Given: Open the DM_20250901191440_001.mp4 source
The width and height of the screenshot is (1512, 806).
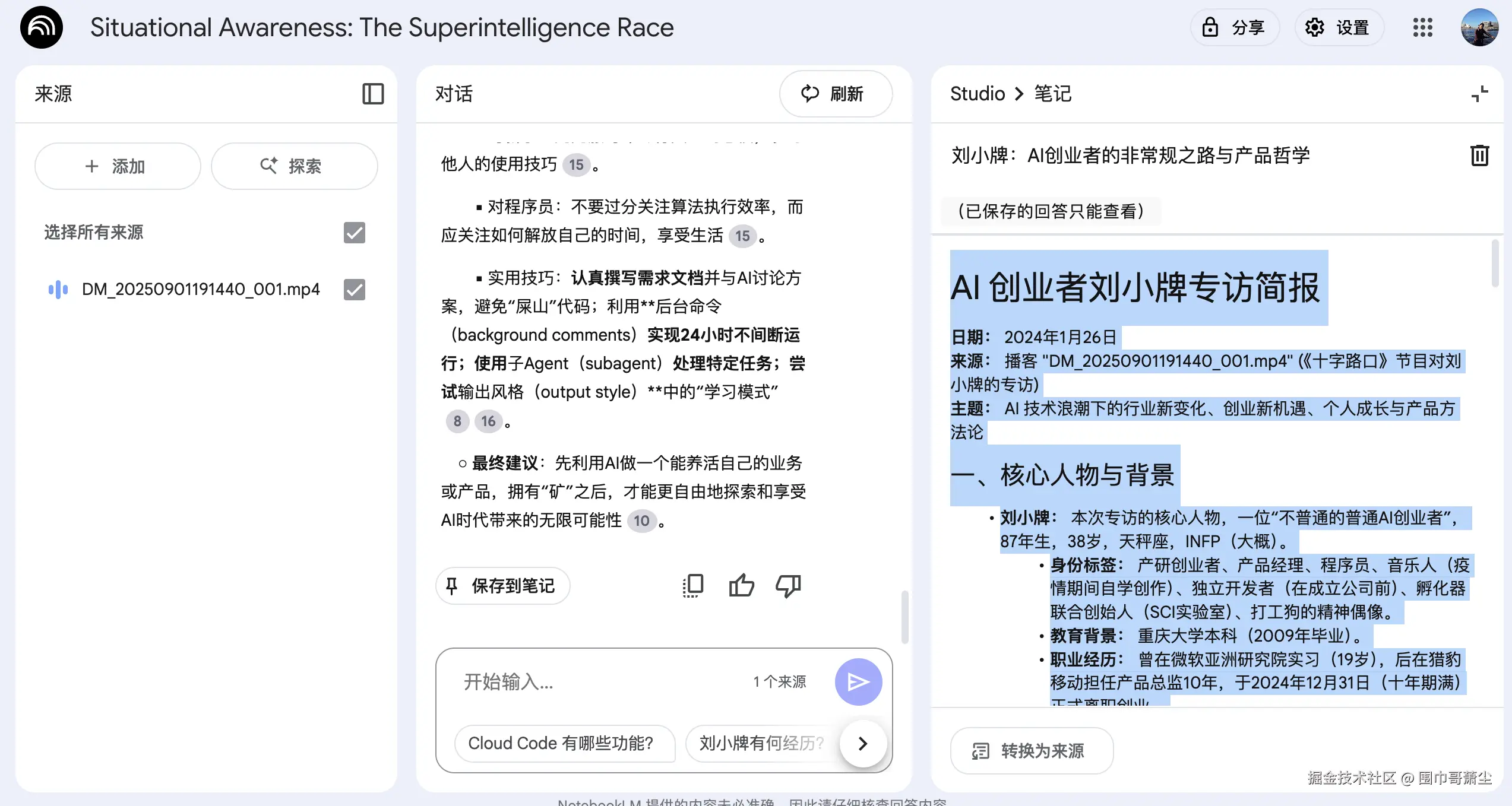Looking at the screenshot, I should pyautogui.click(x=201, y=290).
